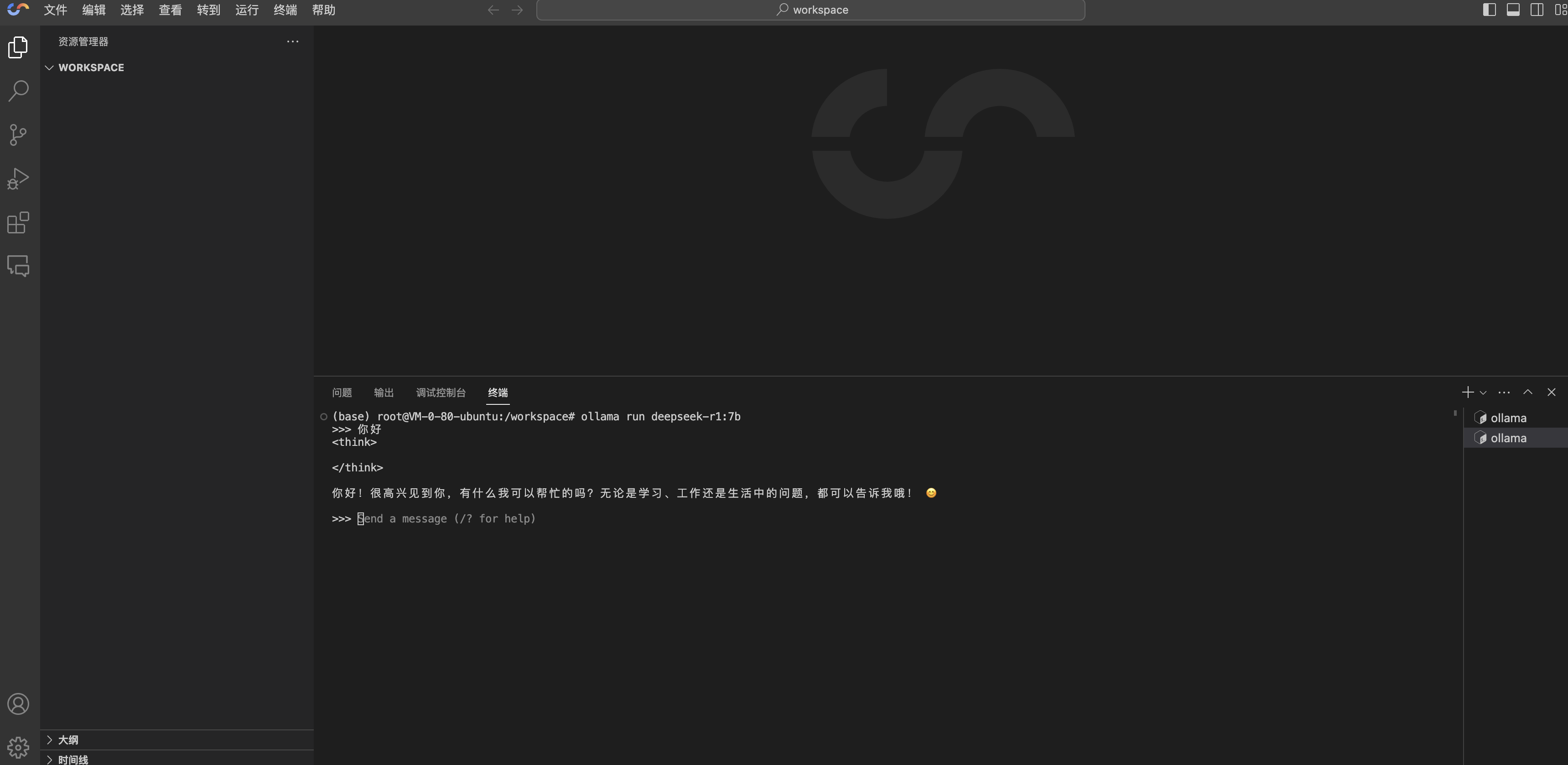Switch to the 输出 panel tab

pos(384,393)
